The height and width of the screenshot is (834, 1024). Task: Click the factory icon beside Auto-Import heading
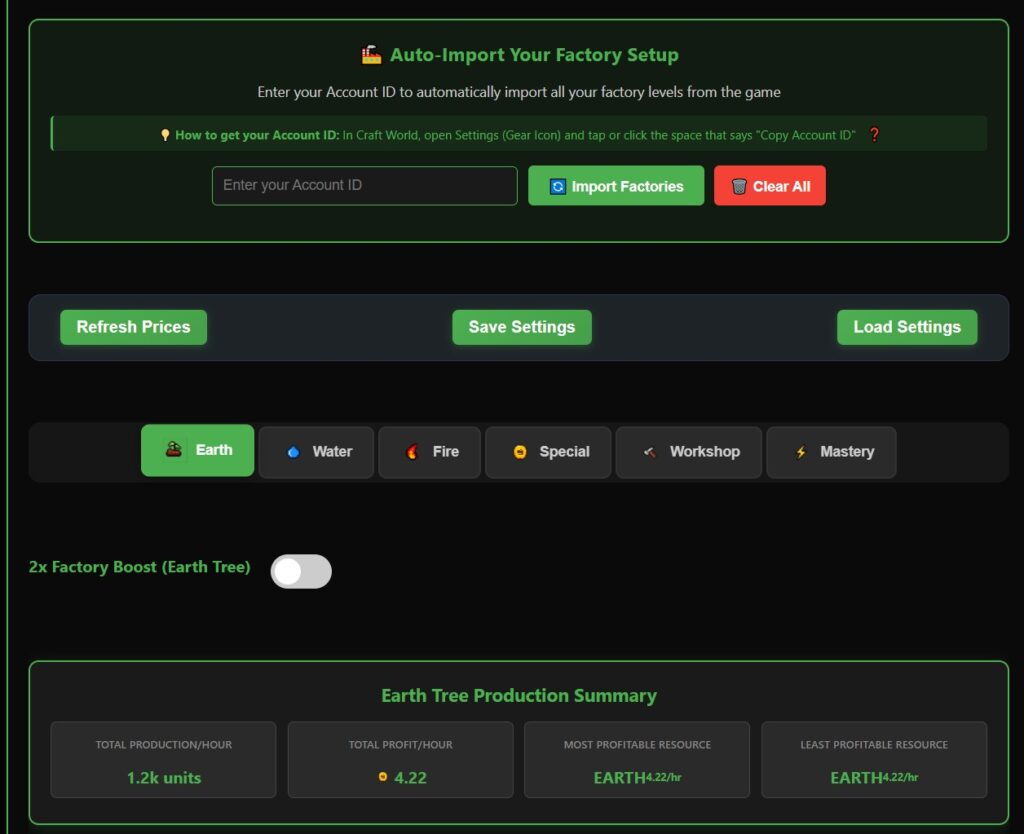[x=371, y=55]
